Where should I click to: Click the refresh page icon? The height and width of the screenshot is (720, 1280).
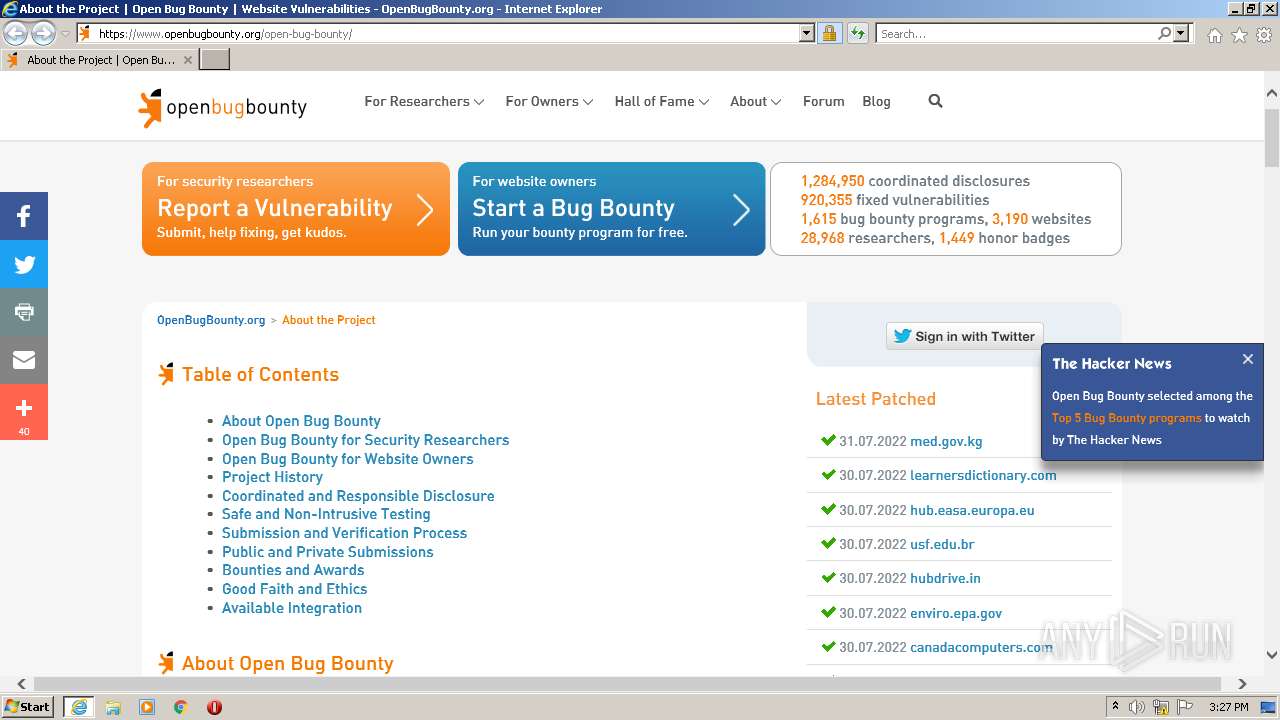[857, 33]
